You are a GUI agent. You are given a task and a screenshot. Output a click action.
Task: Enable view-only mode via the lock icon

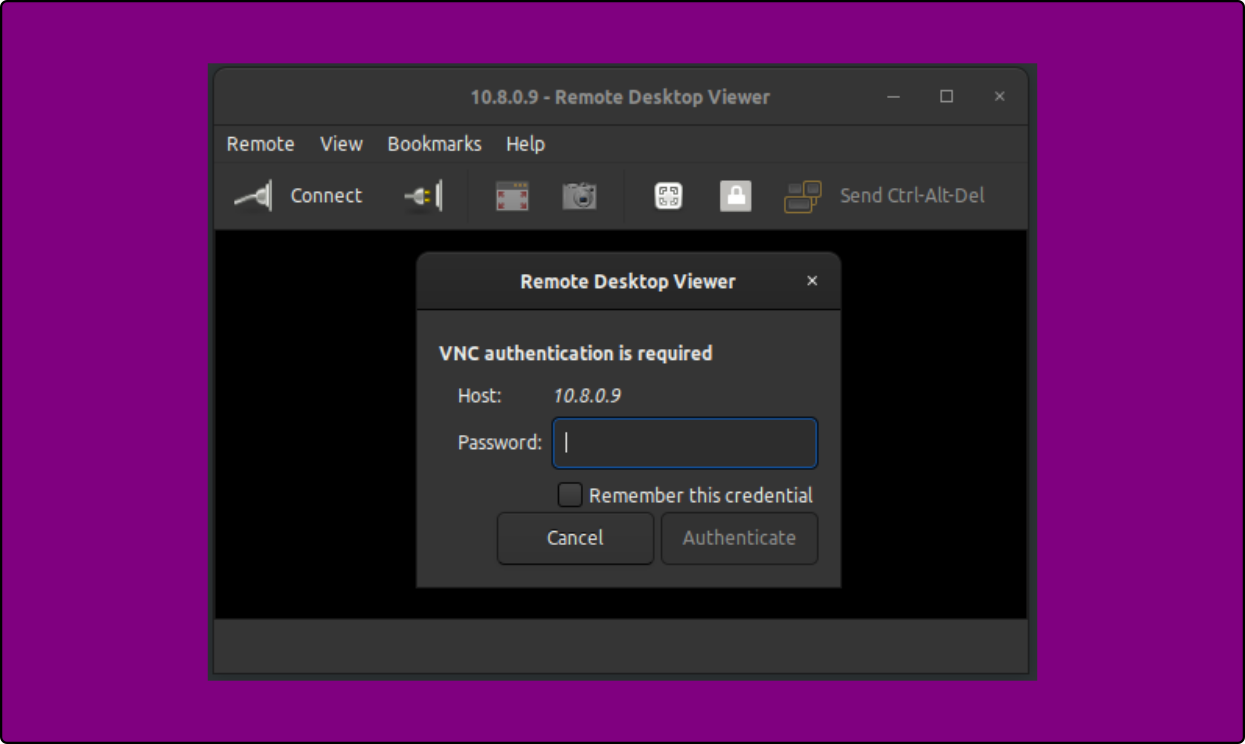point(736,196)
